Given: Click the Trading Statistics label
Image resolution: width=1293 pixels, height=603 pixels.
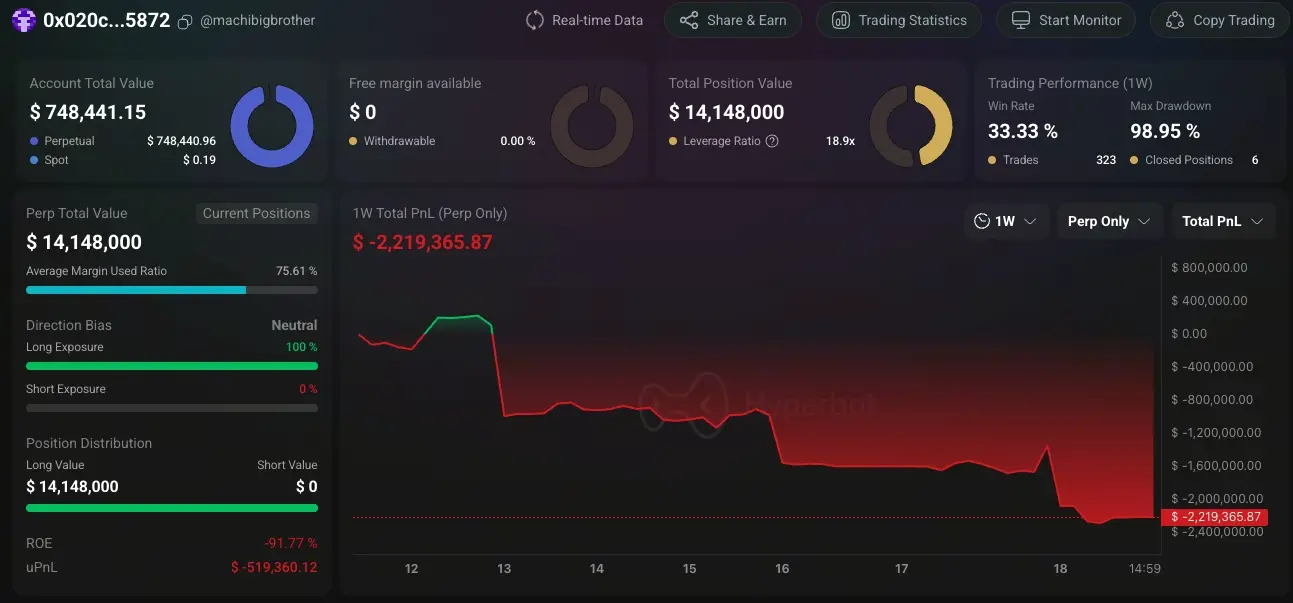Looking at the screenshot, I should (913, 20).
